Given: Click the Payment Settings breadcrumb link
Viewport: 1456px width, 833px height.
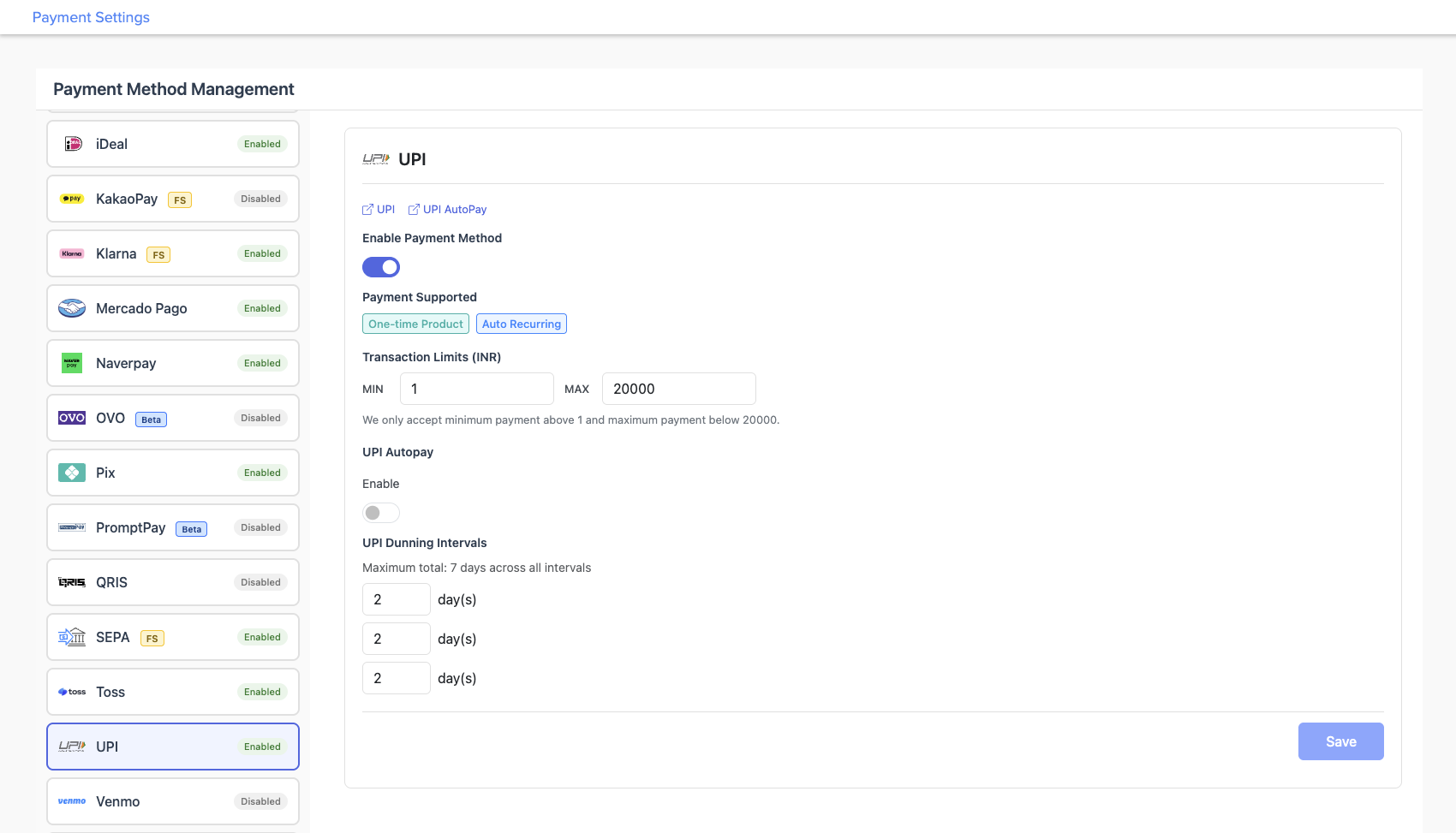Looking at the screenshot, I should [x=91, y=17].
